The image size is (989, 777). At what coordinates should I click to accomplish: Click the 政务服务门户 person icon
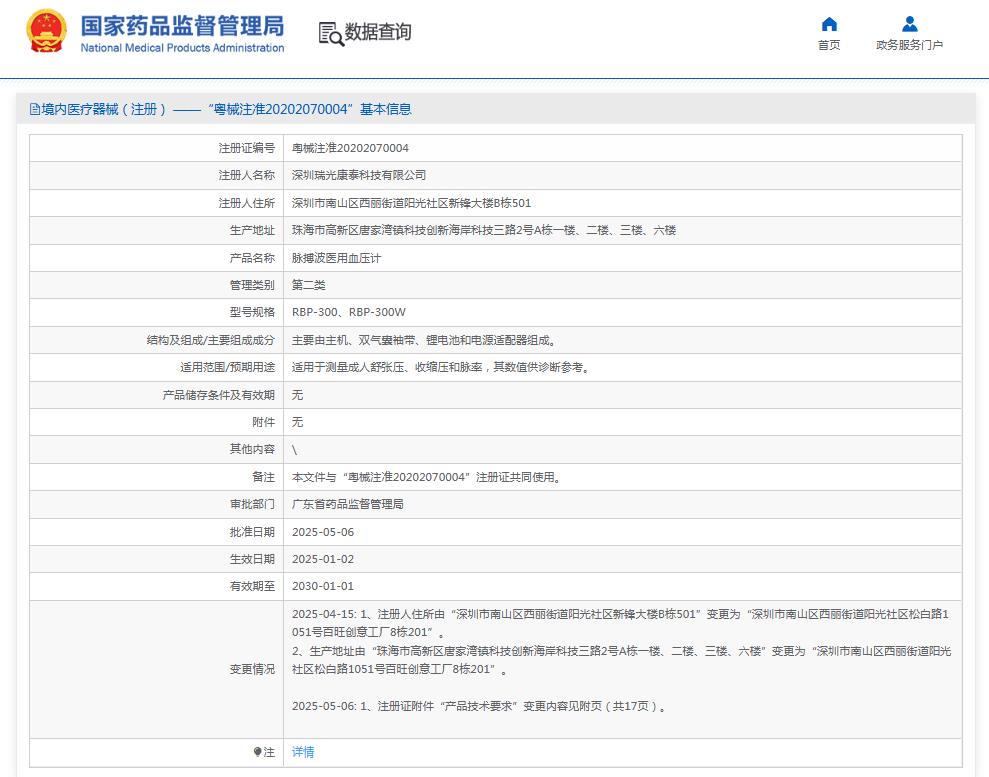click(909, 25)
